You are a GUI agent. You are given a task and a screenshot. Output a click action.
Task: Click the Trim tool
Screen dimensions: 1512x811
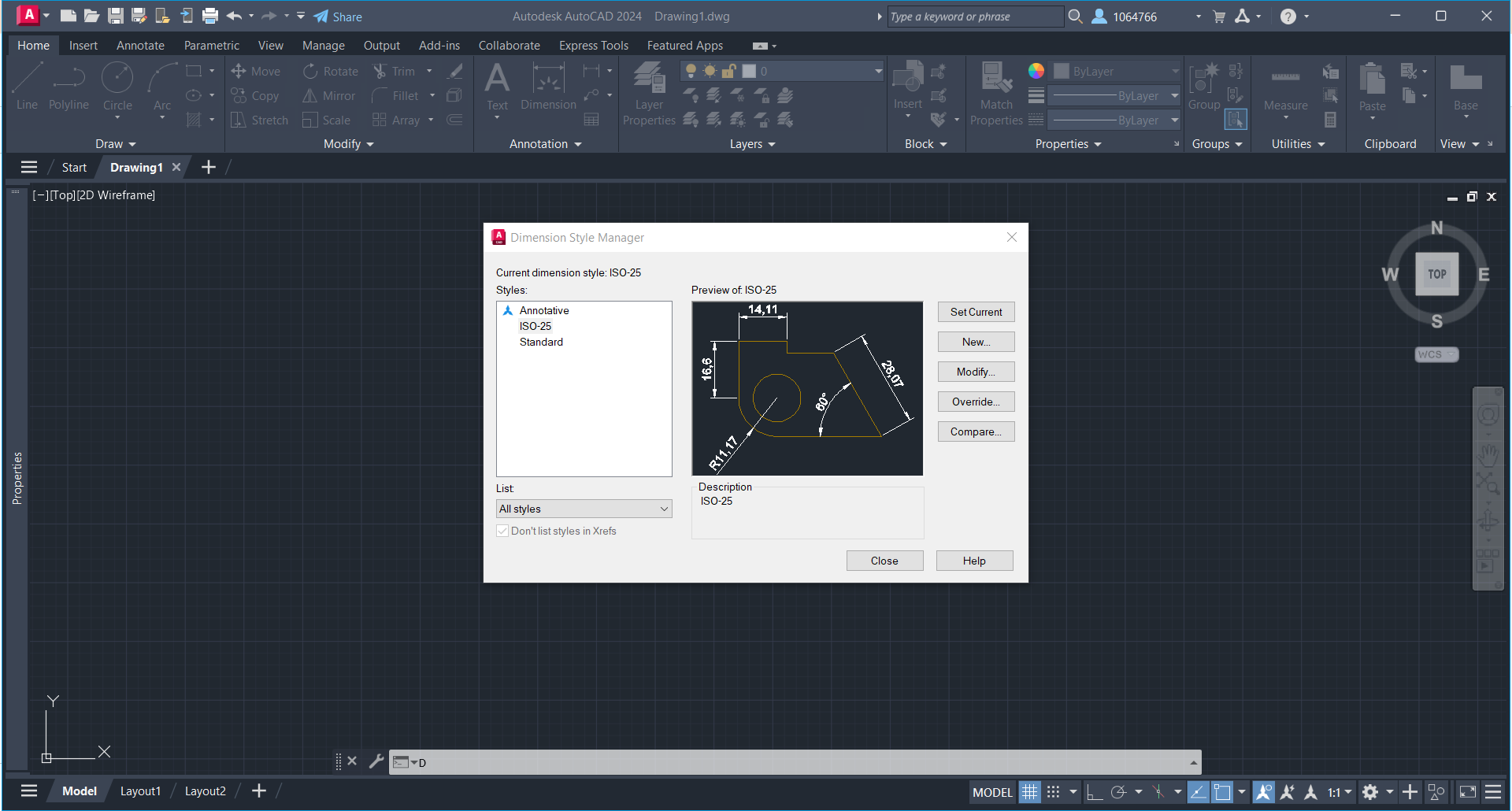tap(394, 72)
